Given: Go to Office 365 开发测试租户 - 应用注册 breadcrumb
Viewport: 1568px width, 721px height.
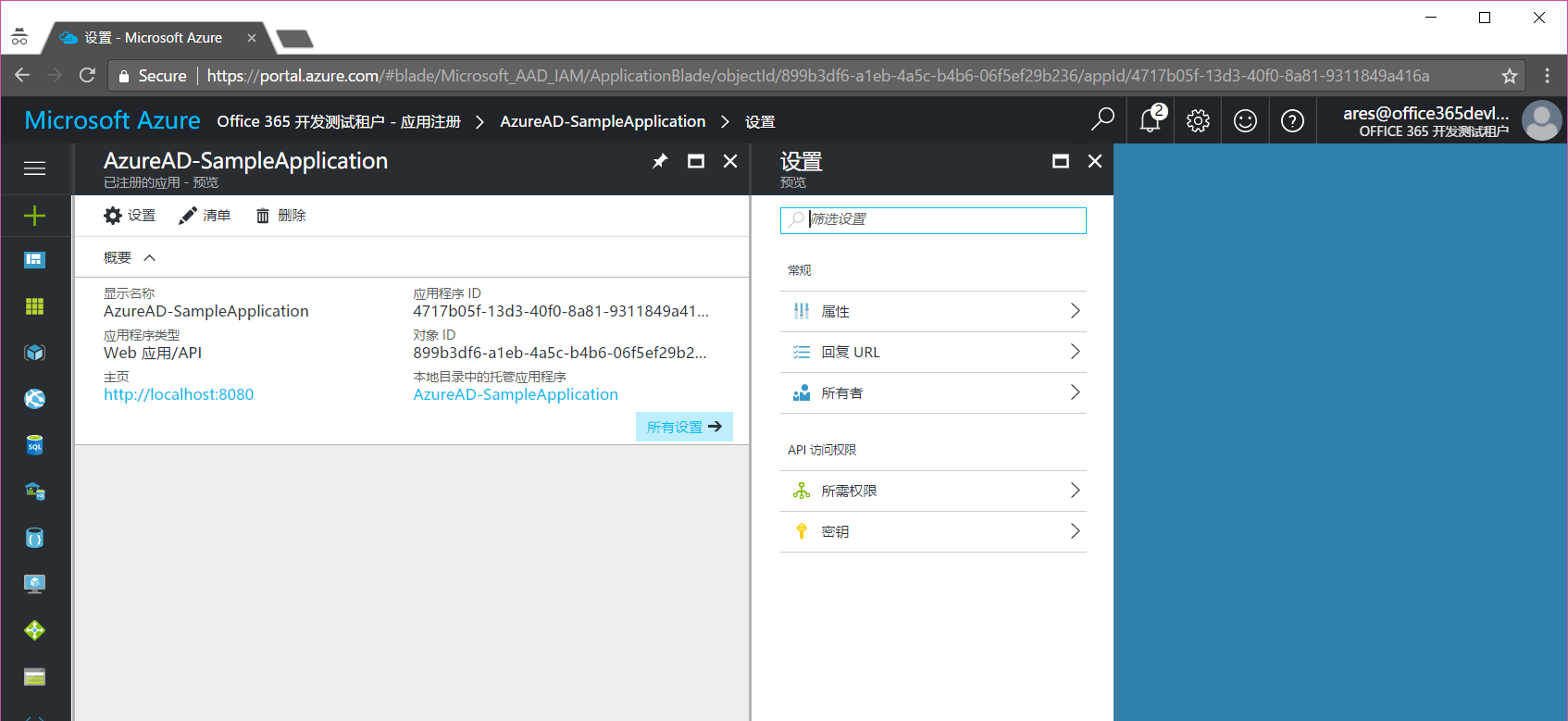Looking at the screenshot, I should click(339, 121).
